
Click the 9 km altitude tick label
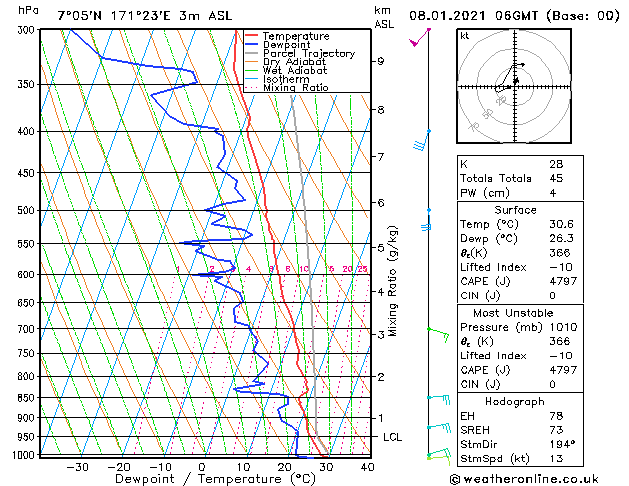coord(380,61)
